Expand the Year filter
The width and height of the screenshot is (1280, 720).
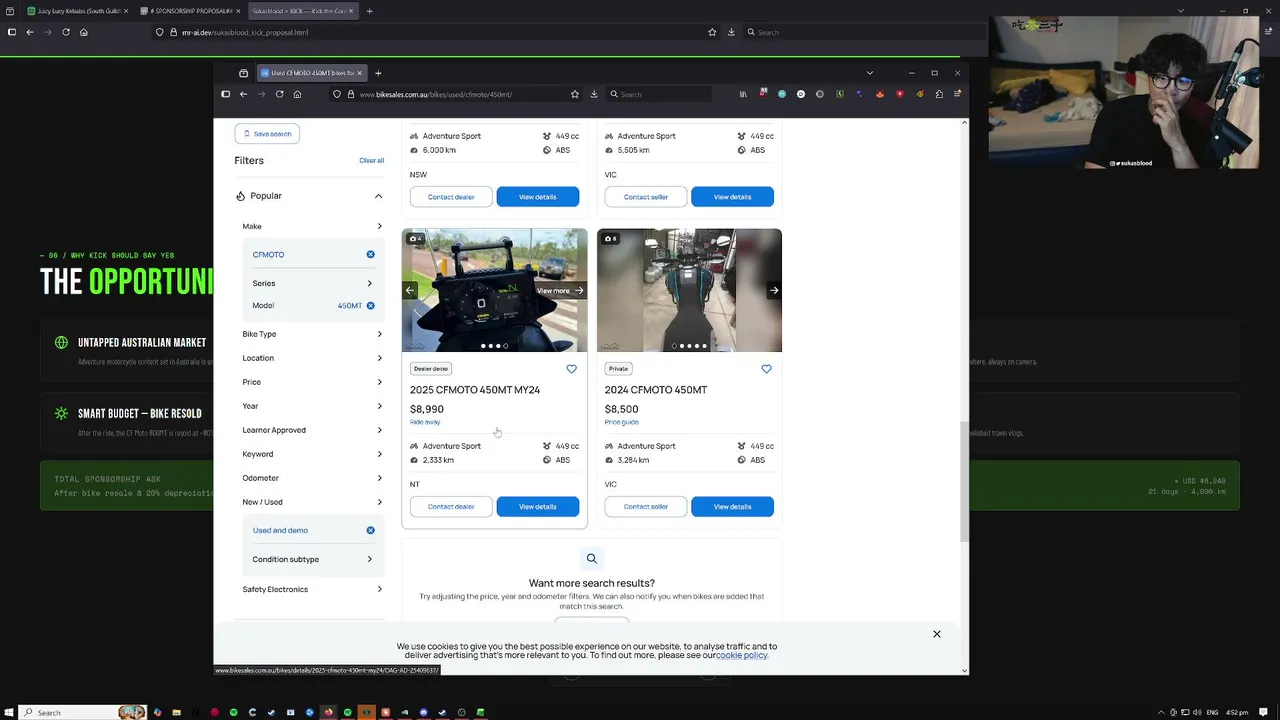tap(311, 406)
